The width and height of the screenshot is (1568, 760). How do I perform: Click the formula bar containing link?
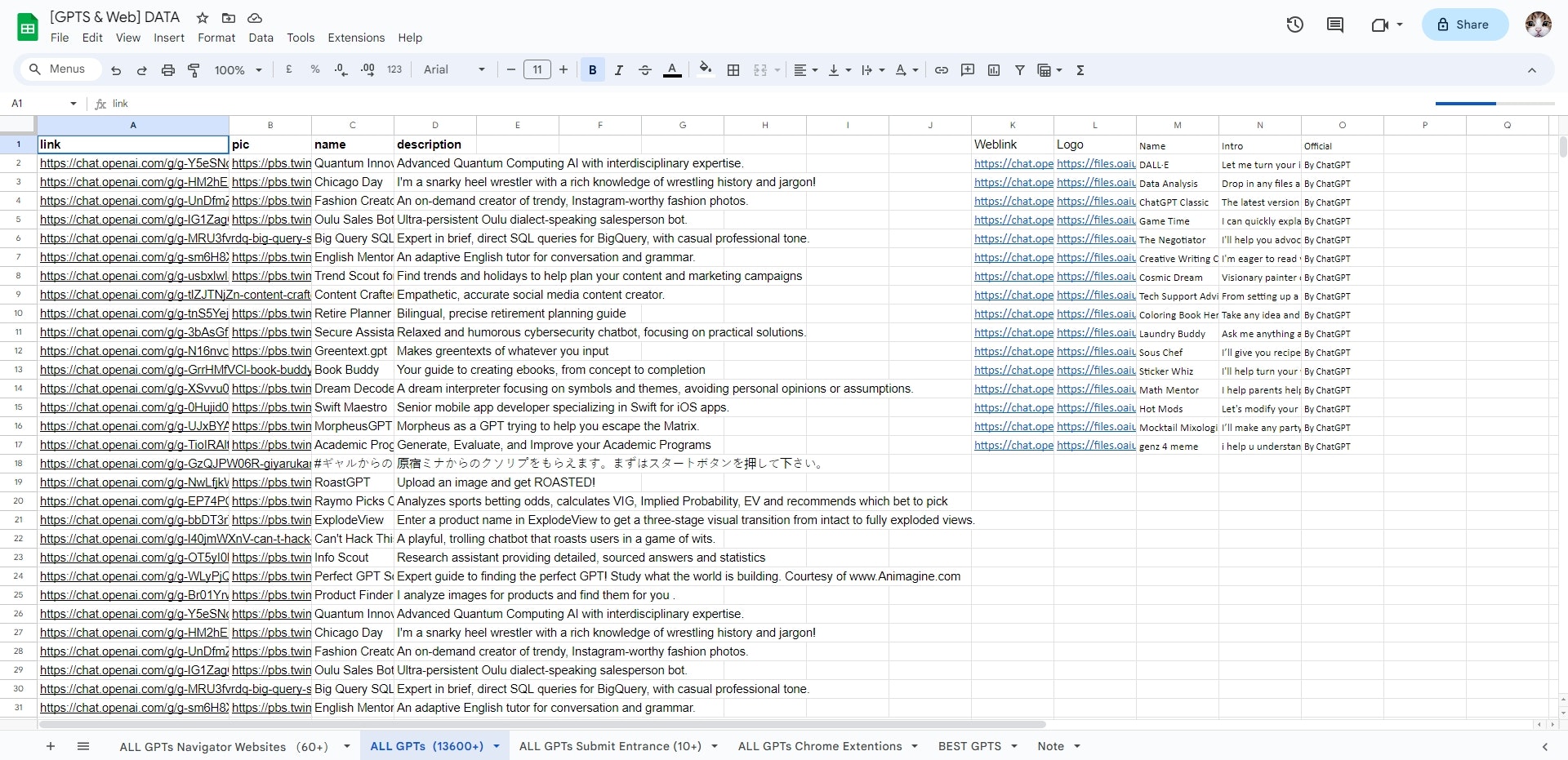[768, 104]
